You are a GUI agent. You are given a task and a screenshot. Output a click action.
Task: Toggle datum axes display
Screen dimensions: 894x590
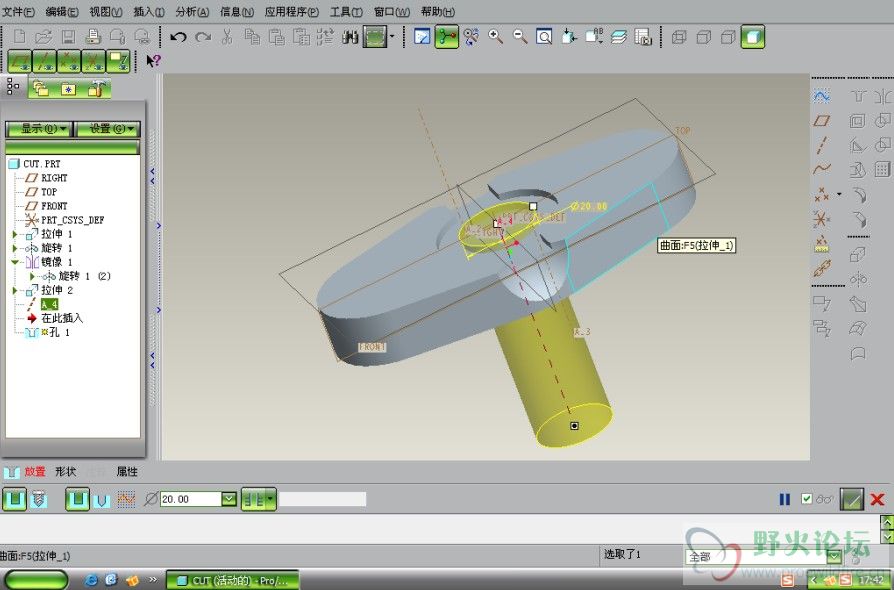44,61
